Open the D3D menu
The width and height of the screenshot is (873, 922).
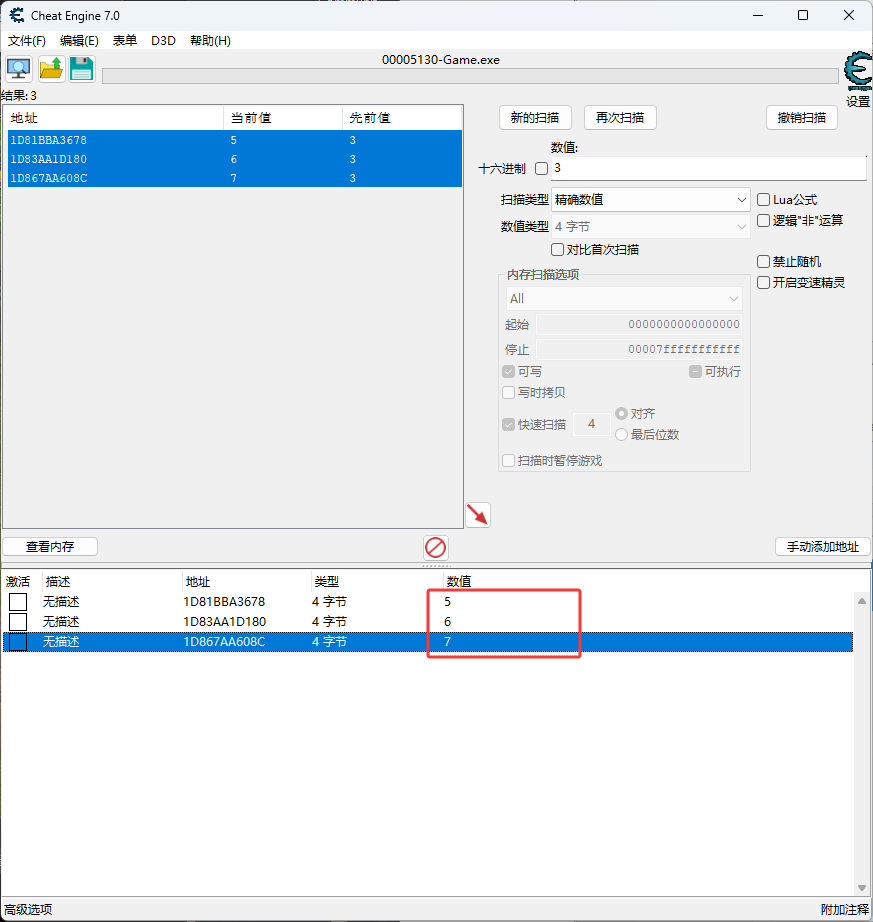(x=163, y=41)
